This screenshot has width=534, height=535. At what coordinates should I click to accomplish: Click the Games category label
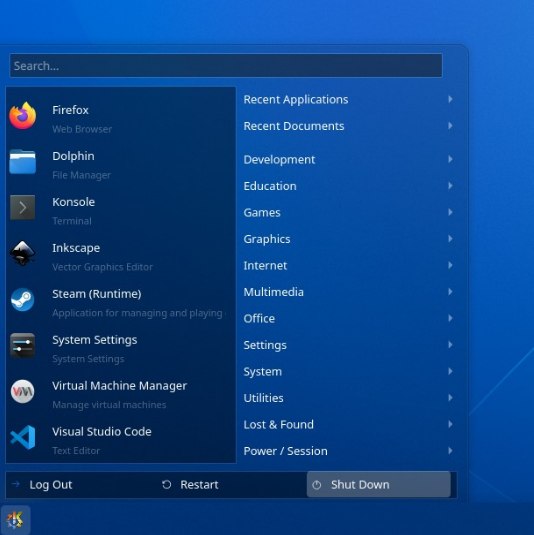[x=262, y=213]
